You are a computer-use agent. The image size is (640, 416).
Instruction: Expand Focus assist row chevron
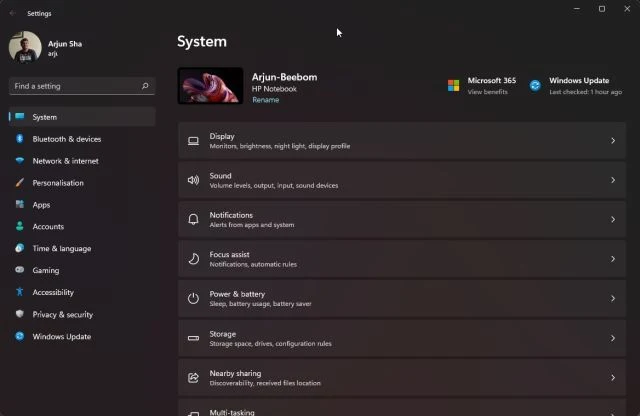tap(613, 259)
